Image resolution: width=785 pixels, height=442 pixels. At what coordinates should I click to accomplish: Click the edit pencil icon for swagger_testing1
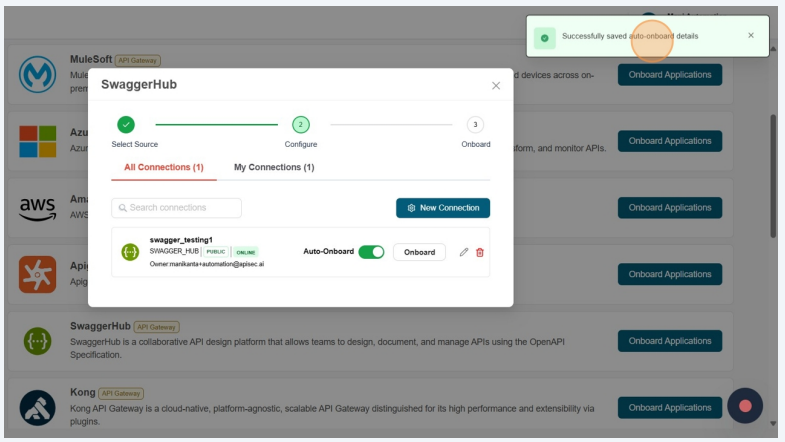[x=464, y=252]
